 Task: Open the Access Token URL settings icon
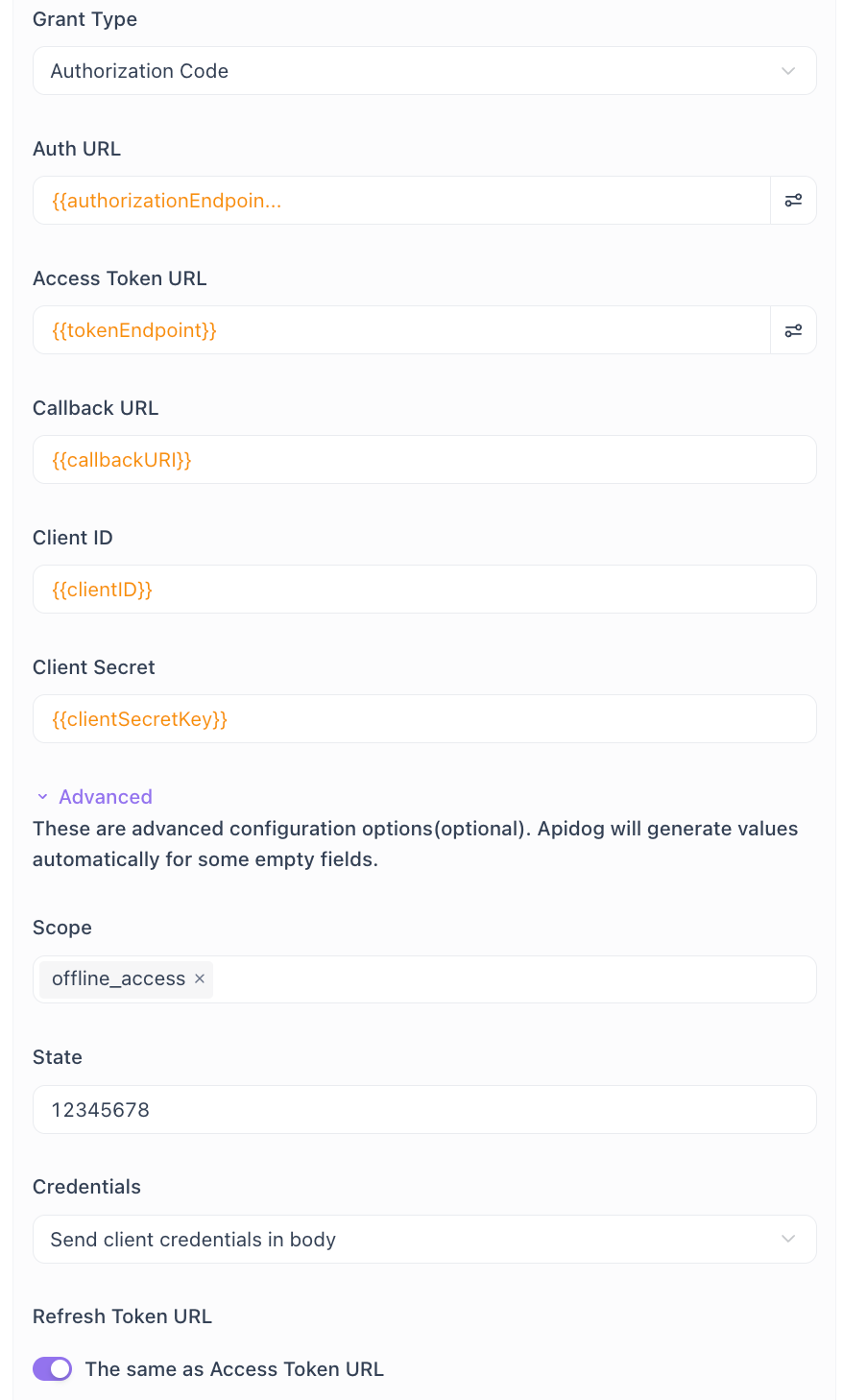(x=793, y=330)
